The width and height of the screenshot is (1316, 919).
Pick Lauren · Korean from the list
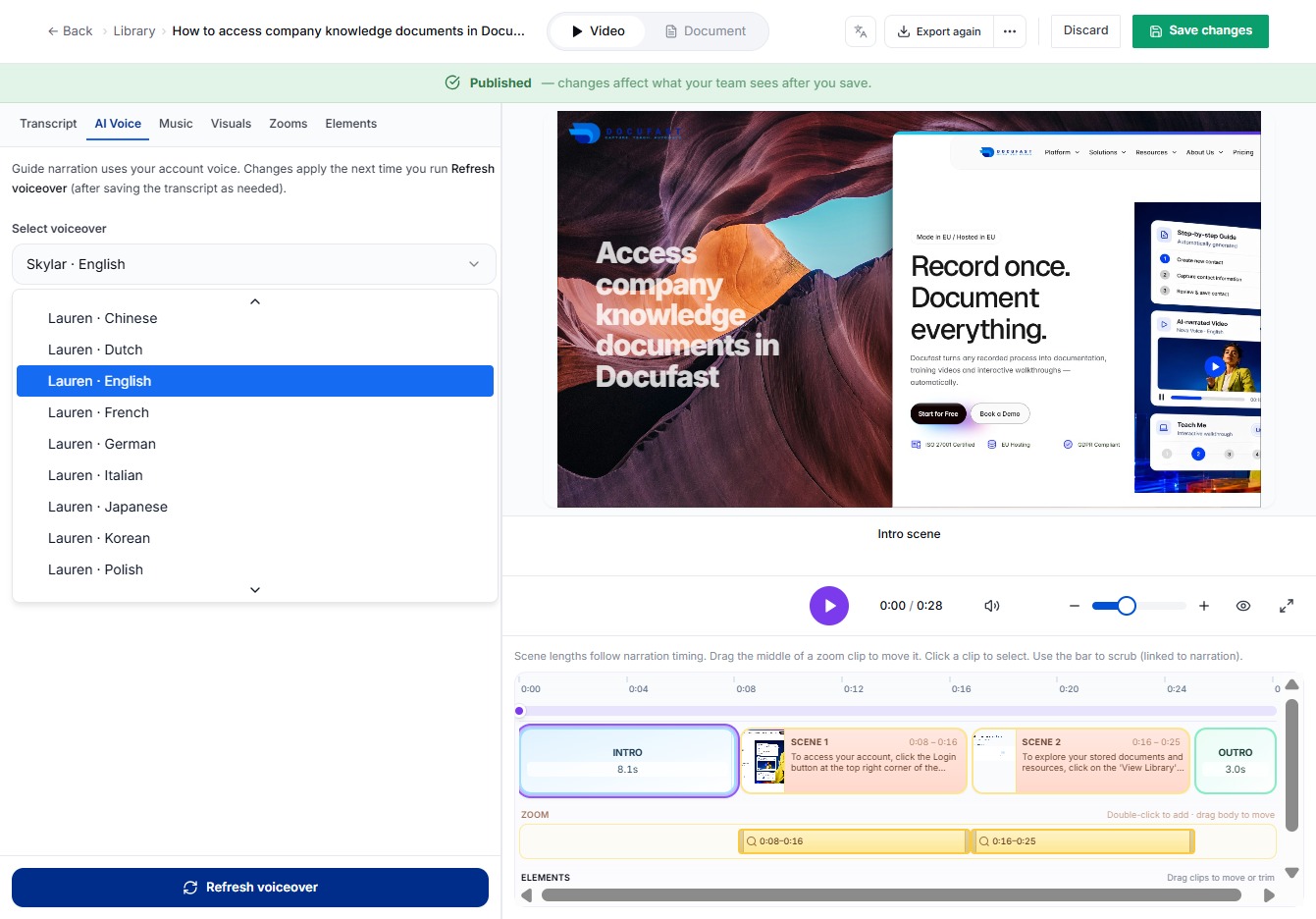[255, 538]
